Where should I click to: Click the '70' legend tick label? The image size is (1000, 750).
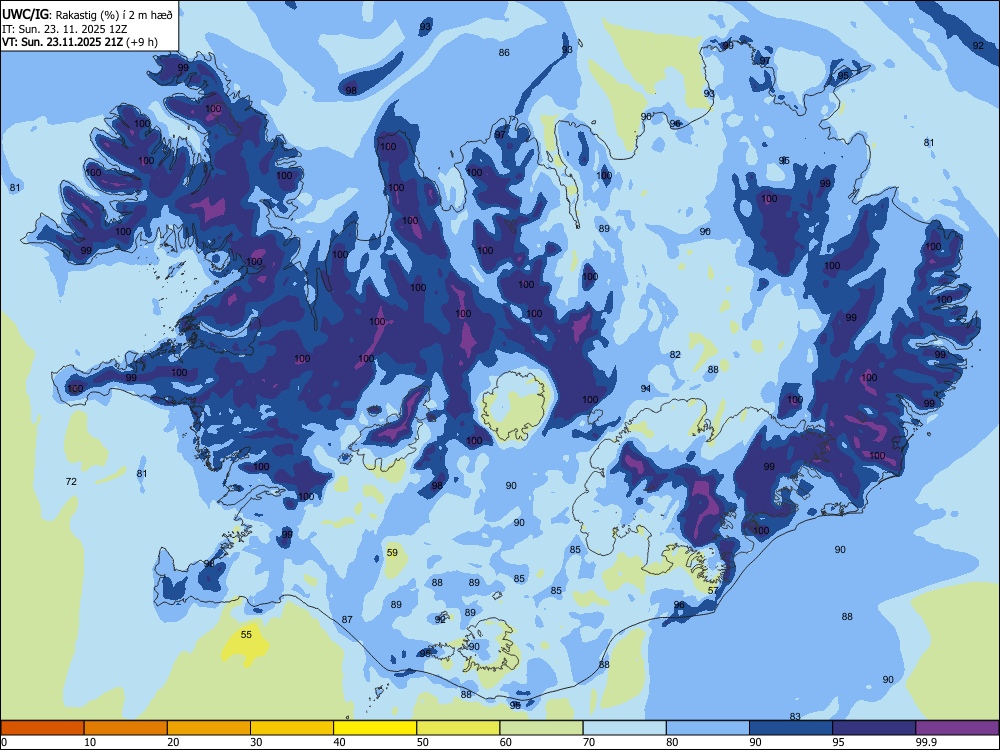(589, 742)
